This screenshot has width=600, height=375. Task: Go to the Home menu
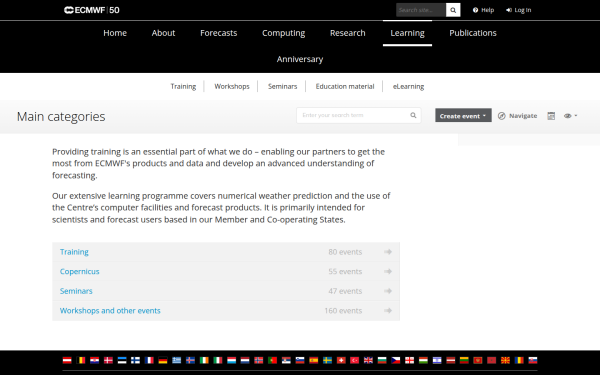point(115,33)
